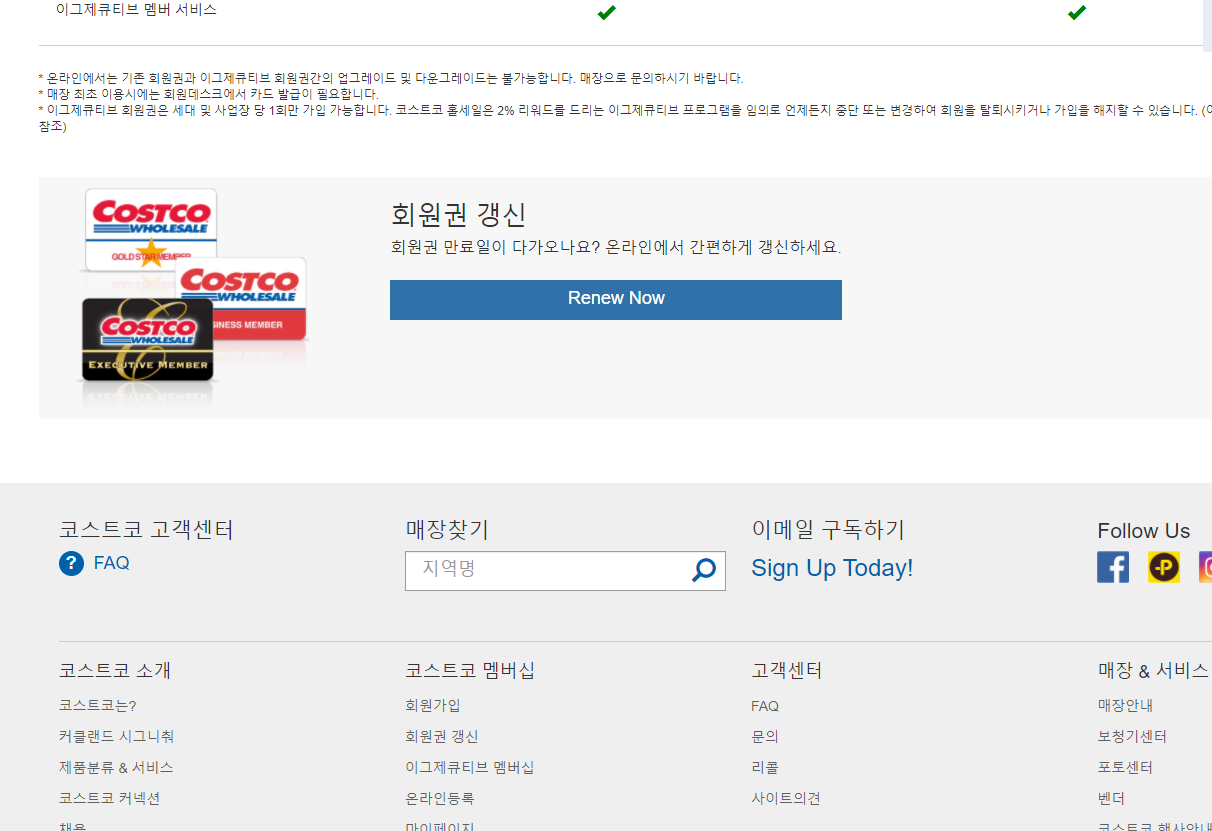
Task: Open the 리콜 footer link
Action: point(765,767)
